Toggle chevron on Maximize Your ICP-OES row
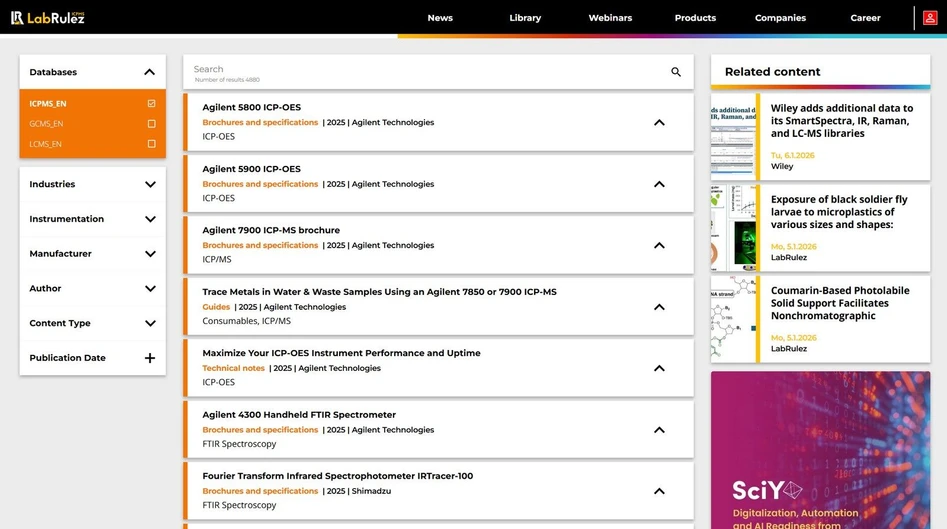Viewport: 947px width, 529px height. click(x=659, y=368)
